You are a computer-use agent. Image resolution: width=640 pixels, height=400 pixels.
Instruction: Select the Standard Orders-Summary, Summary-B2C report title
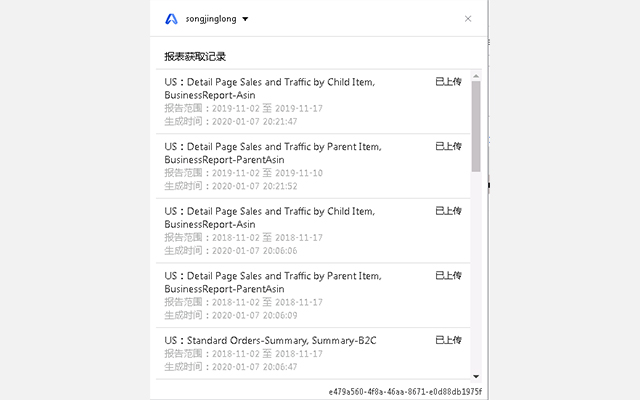tap(270, 341)
